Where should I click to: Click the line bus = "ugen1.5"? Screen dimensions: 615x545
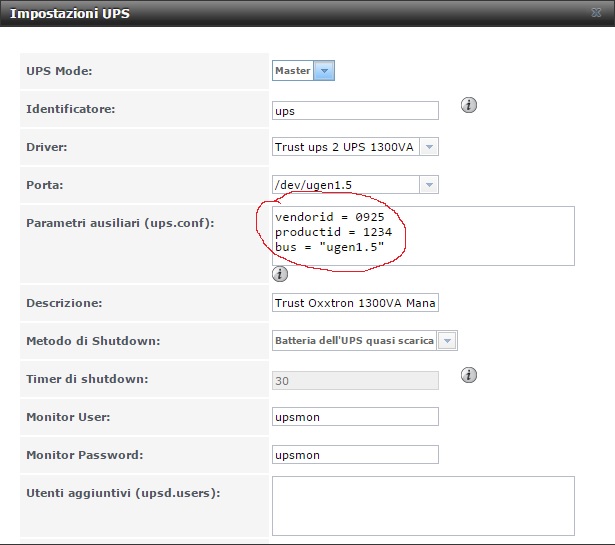tap(329, 247)
